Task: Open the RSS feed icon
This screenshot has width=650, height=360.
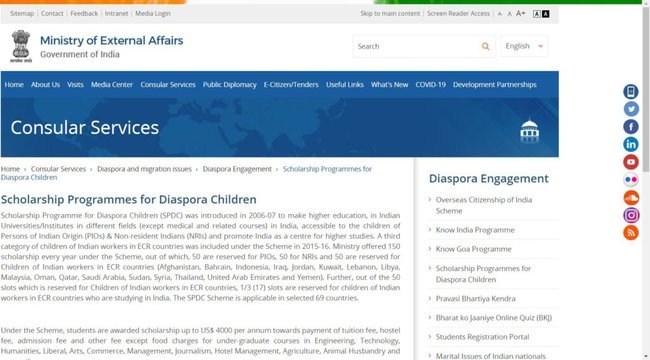Action: 631,233
